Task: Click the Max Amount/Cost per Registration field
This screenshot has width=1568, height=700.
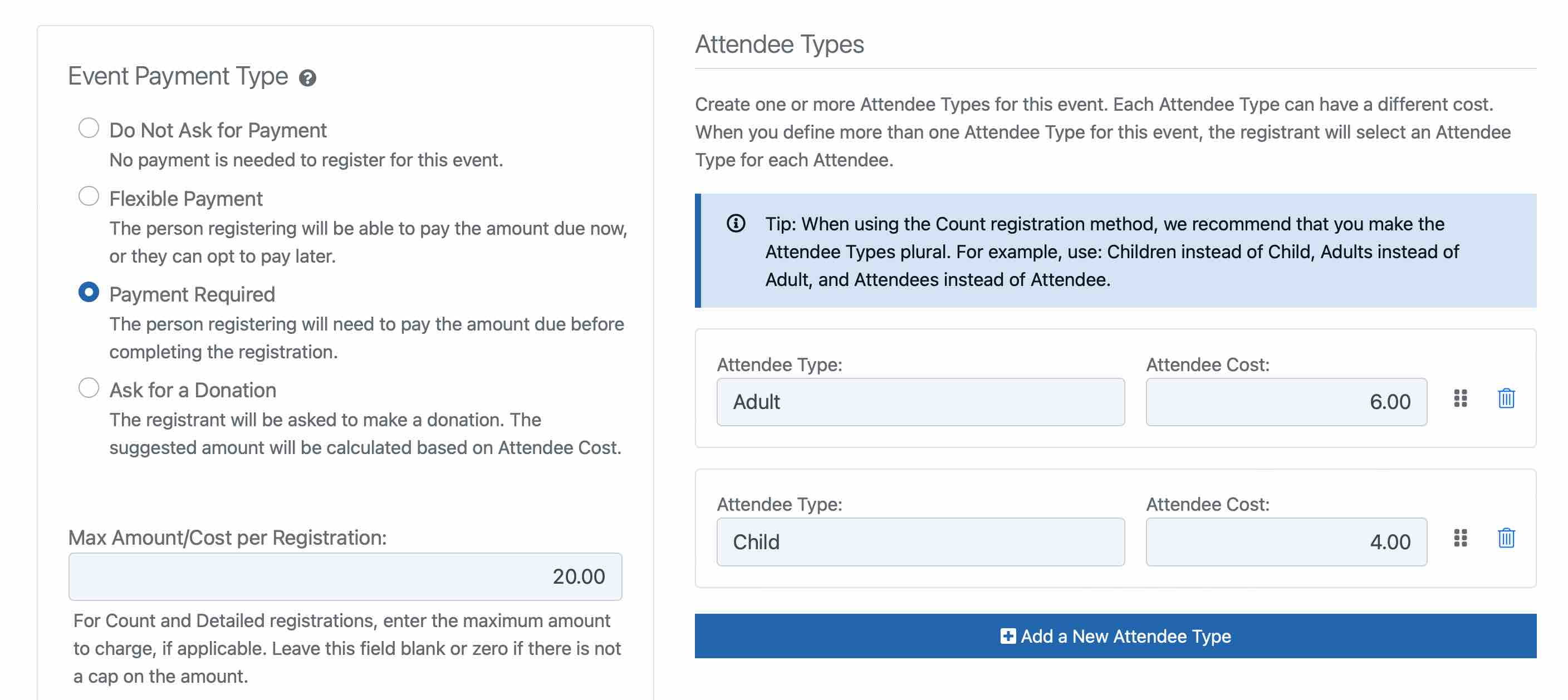Action: point(345,576)
